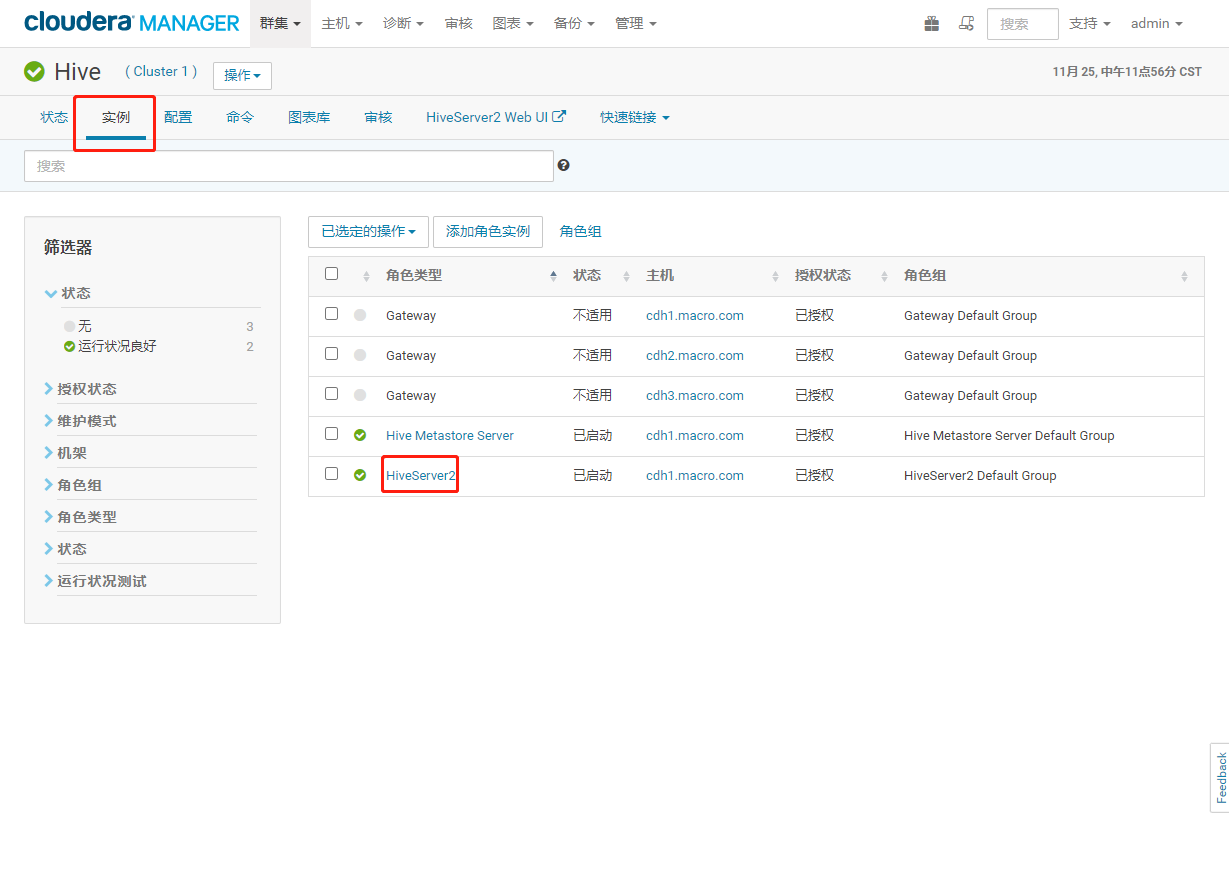Expand the 角色类型 filter

coord(81,517)
